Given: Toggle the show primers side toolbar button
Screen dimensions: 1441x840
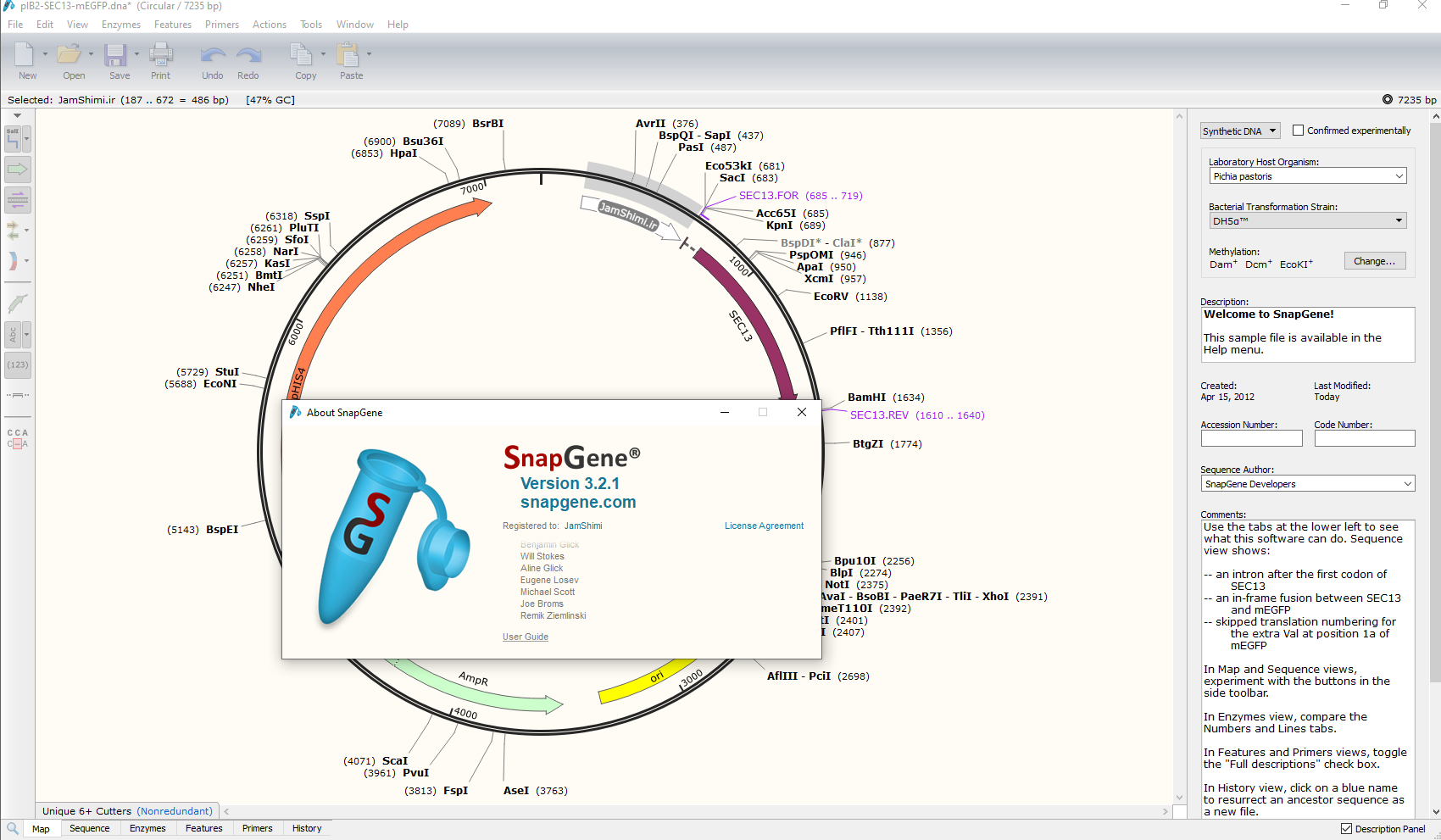Looking at the screenshot, I should [x=18, y=200].
